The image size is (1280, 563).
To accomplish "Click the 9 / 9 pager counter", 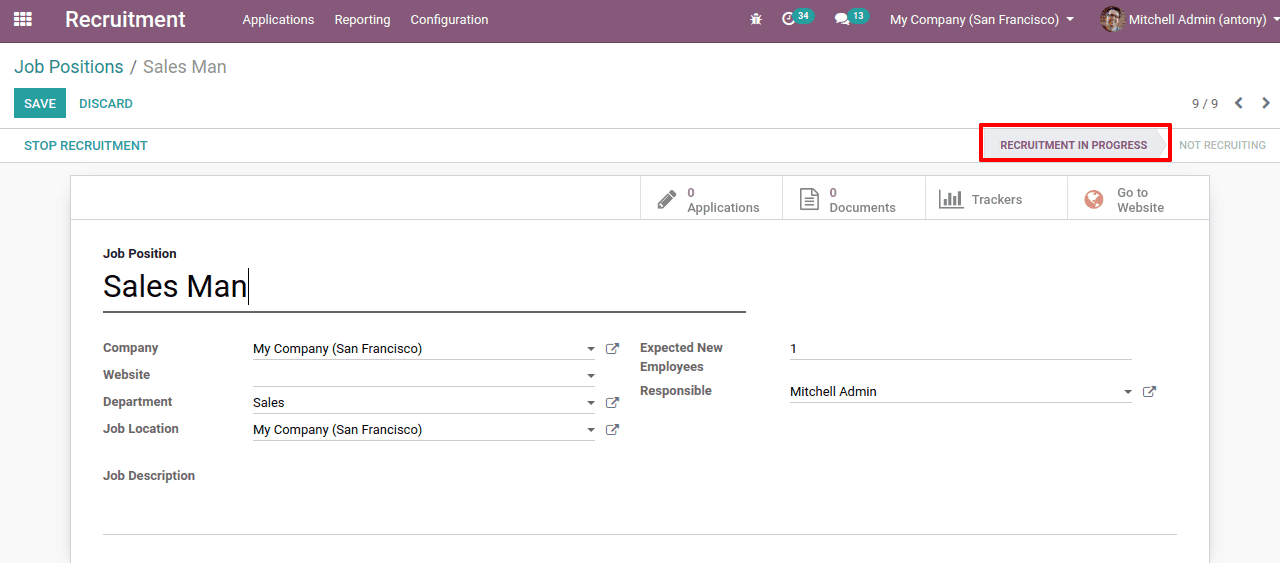I will pyautogui.click(x=1205, y=103).
